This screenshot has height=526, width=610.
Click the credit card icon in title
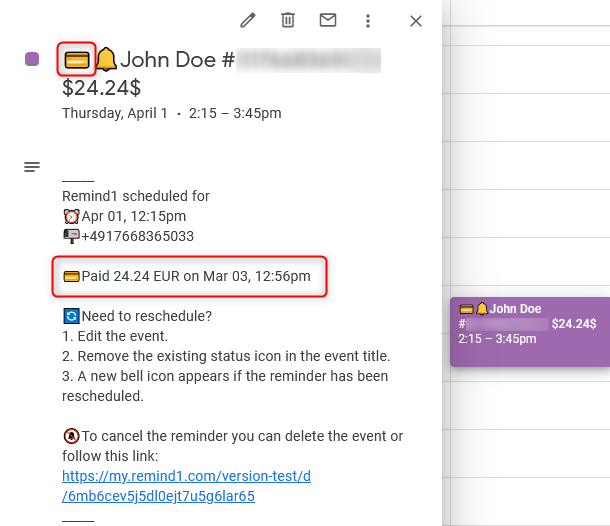point(77,60)
